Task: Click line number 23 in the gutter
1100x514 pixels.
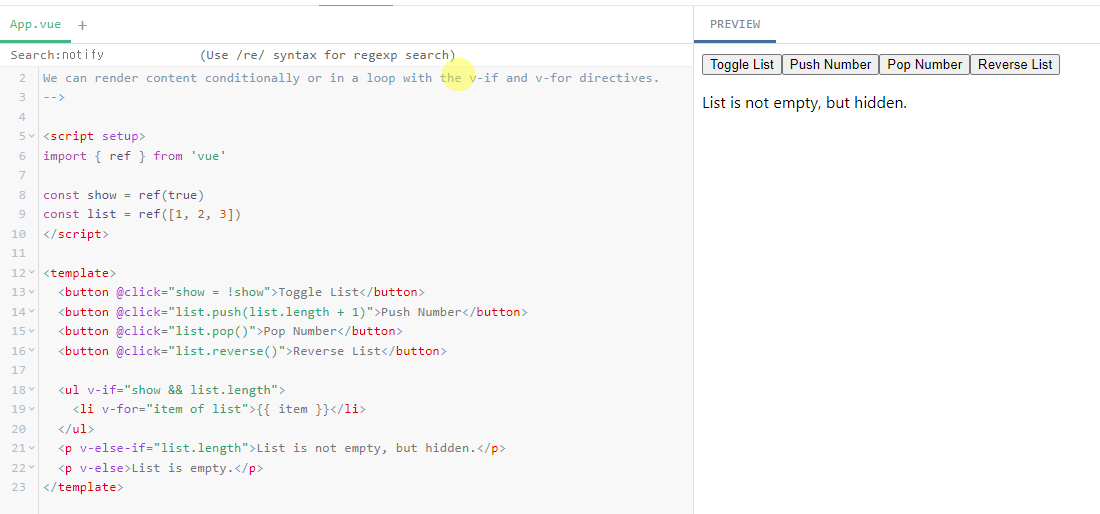Action: coord(19,487)
